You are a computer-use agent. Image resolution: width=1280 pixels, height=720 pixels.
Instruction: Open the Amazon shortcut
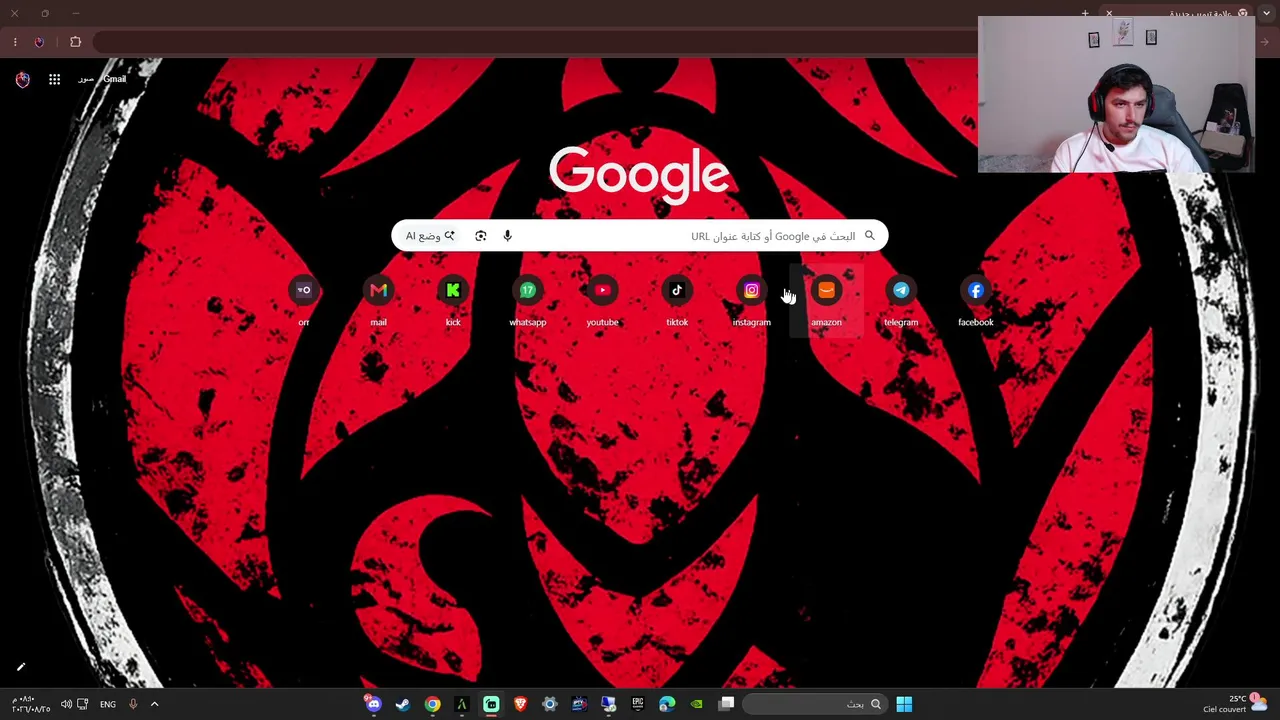point(826,301)
